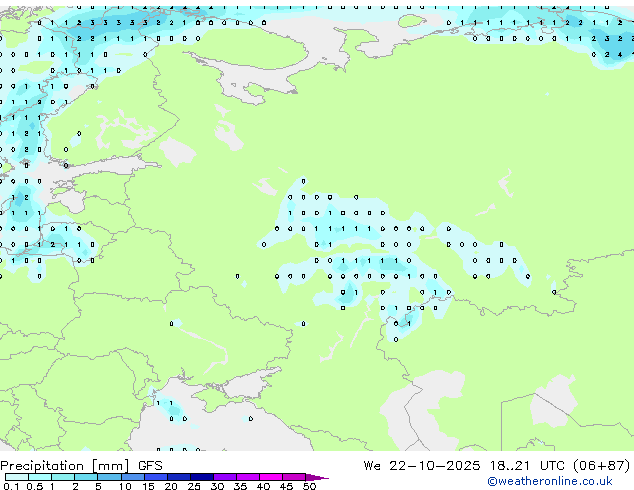The image size is (634, 490).
Task: Click the 45–50 mm legend color swatch
Action: [294, 477]
